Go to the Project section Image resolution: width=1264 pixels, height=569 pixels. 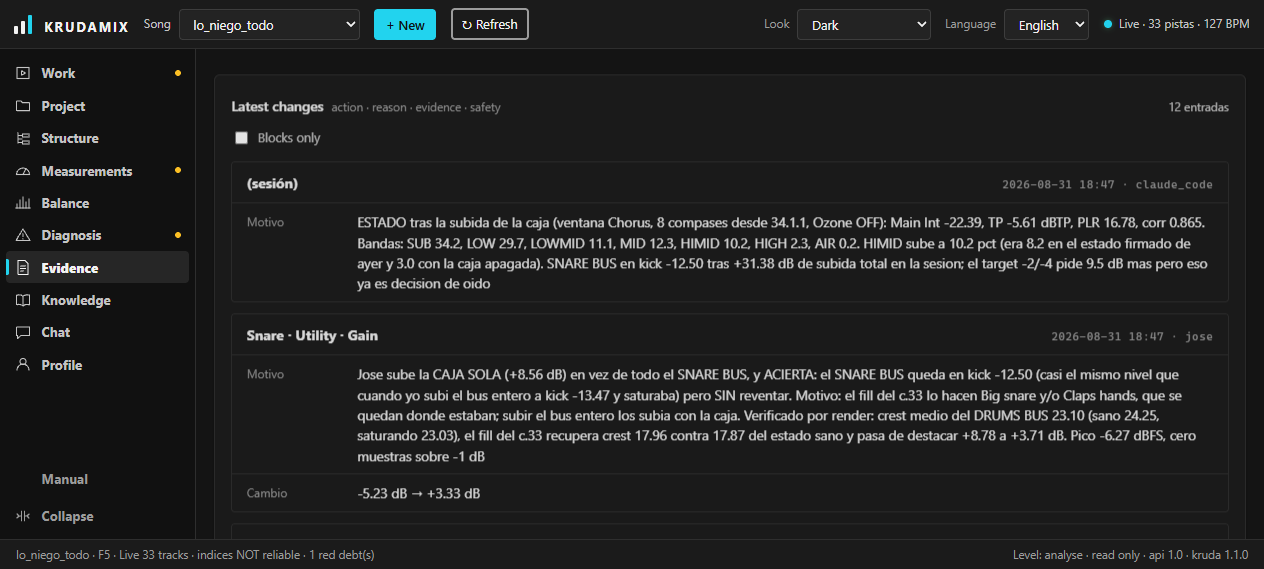pyautogui.click(x=97, y=106)
